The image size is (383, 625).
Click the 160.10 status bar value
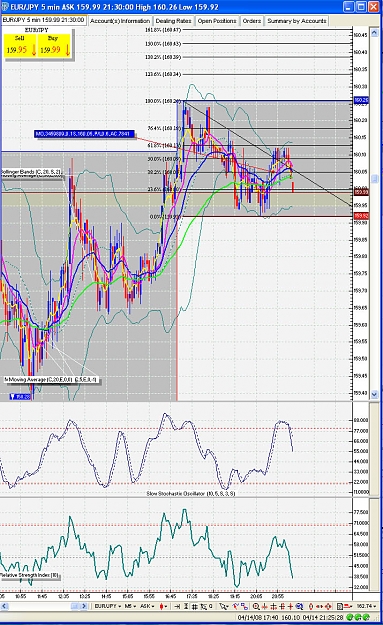click(x=291, y=617)
